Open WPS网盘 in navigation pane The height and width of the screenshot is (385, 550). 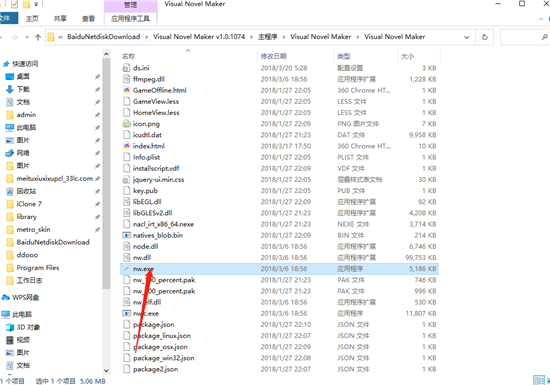pos(26,297)
